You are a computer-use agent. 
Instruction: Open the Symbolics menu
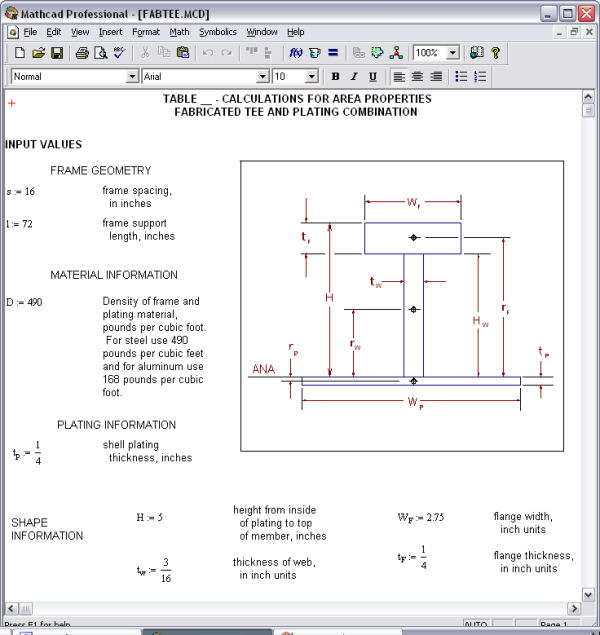click(218, 32)
